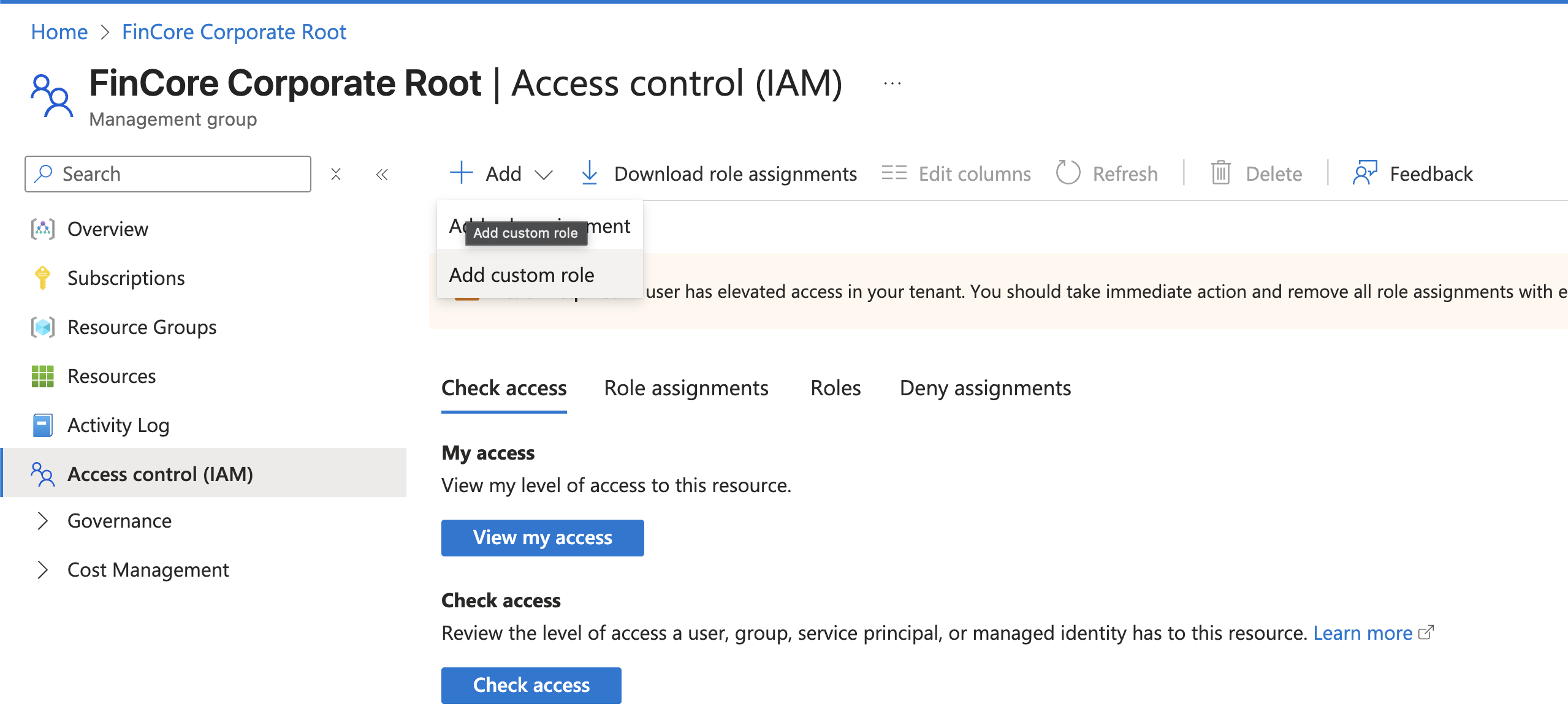Expand the Governance section

pos(42,521)
